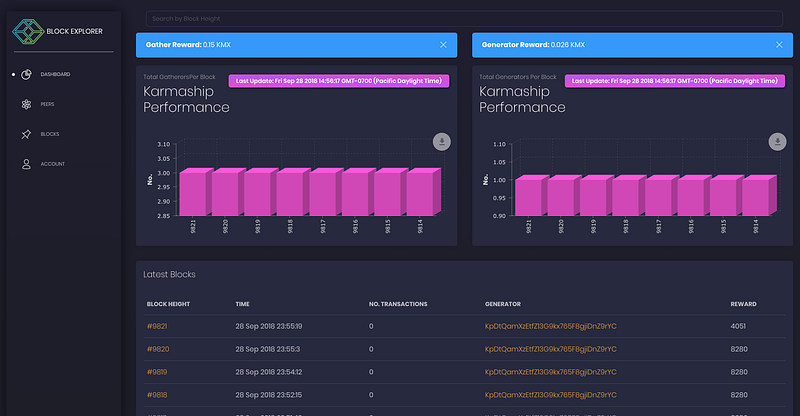This screenshot has height=416, width=800.
Task: Click the 9814 bar in Generators chart
Action: coord(759,195)
